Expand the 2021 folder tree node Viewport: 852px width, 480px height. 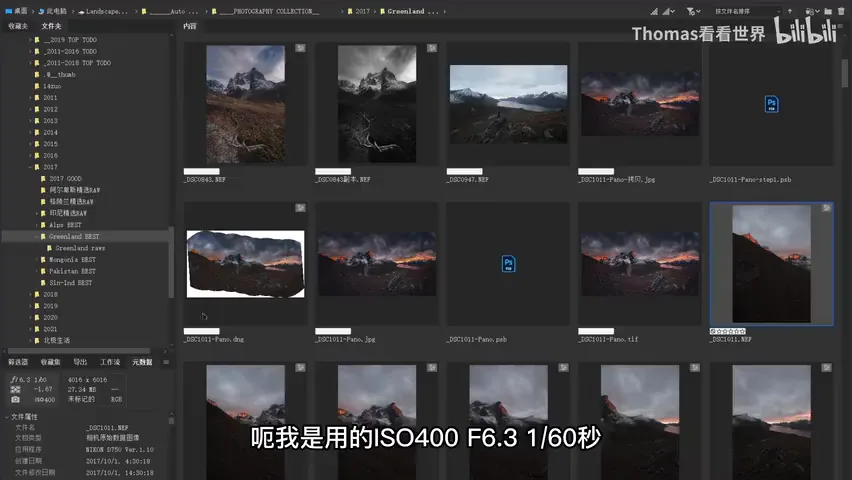pyautogui.click(x=30, y=329)
